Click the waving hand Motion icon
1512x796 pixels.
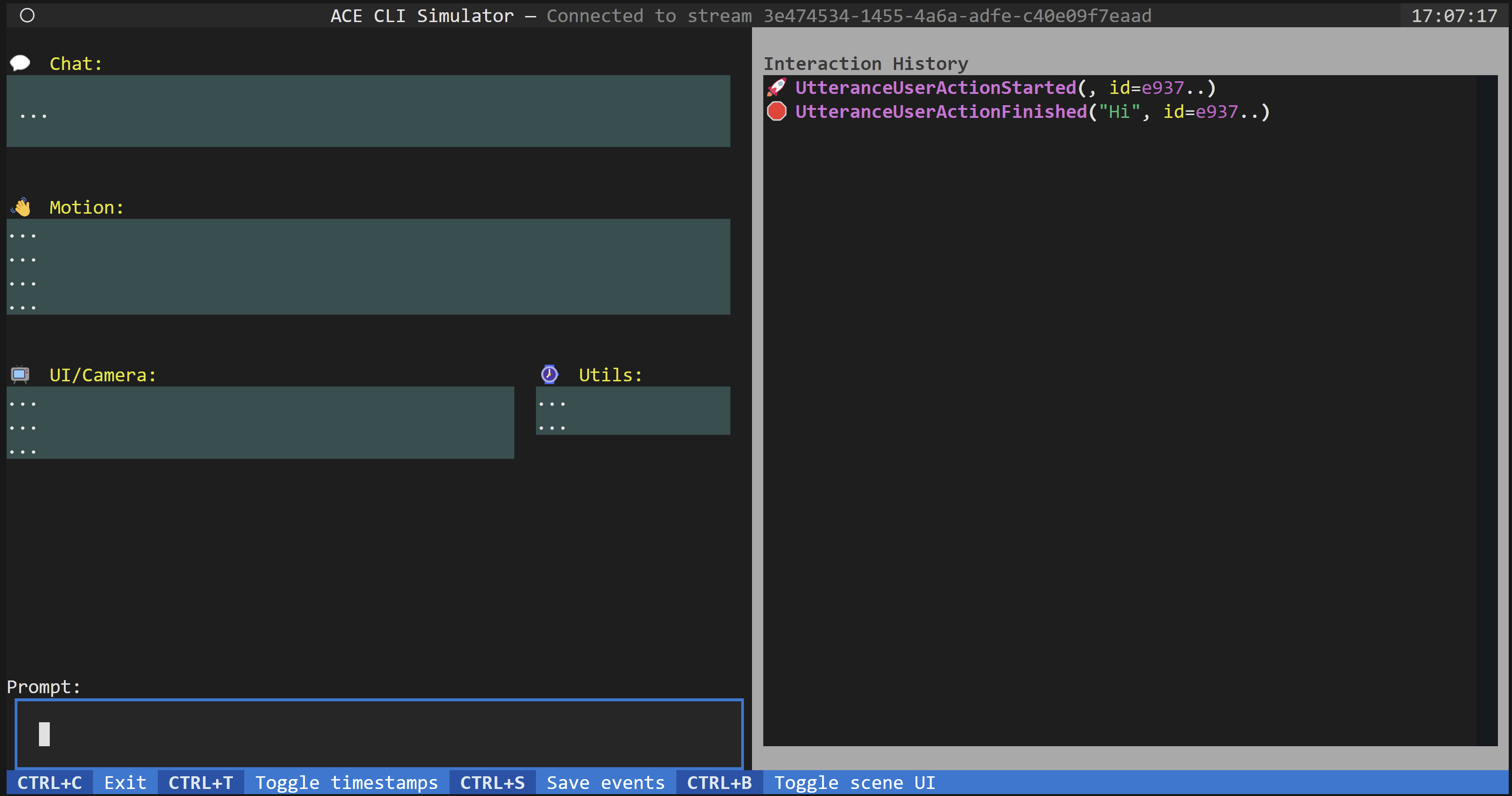[x=21, y=207]
